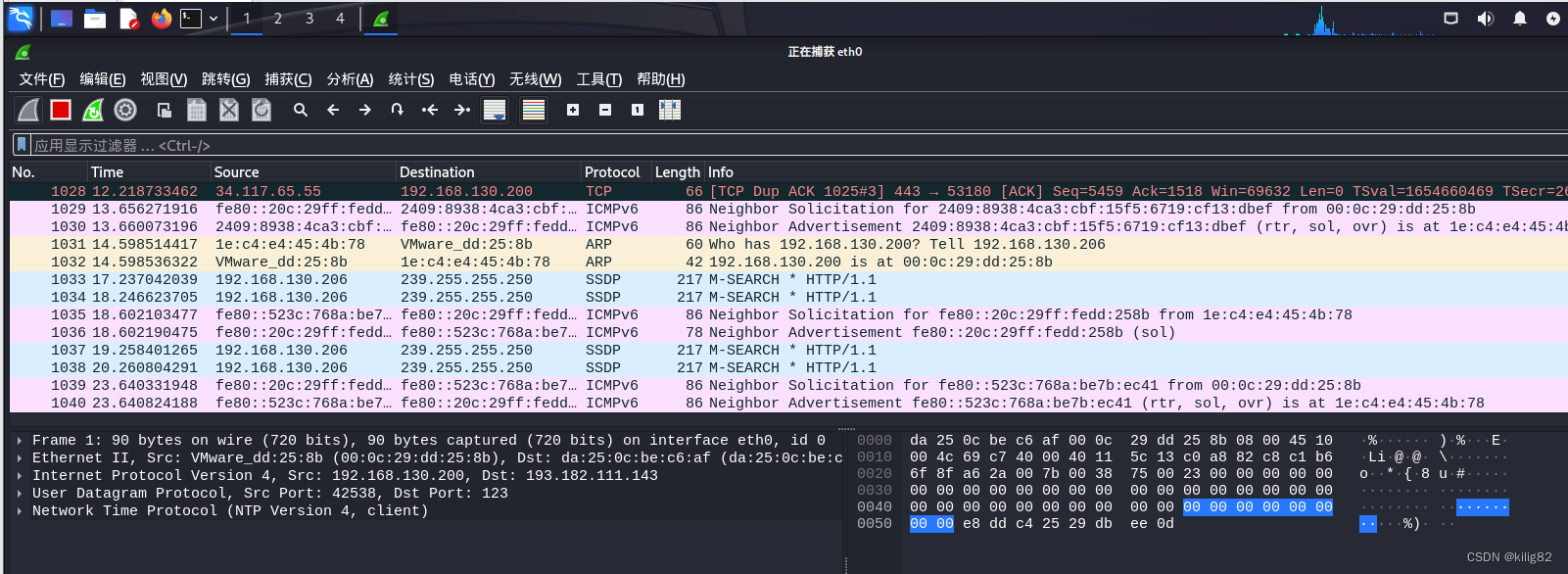Open the 电话(Y) menu
Viewport: 1568px width, 574px height.
(x=472, y=79)
